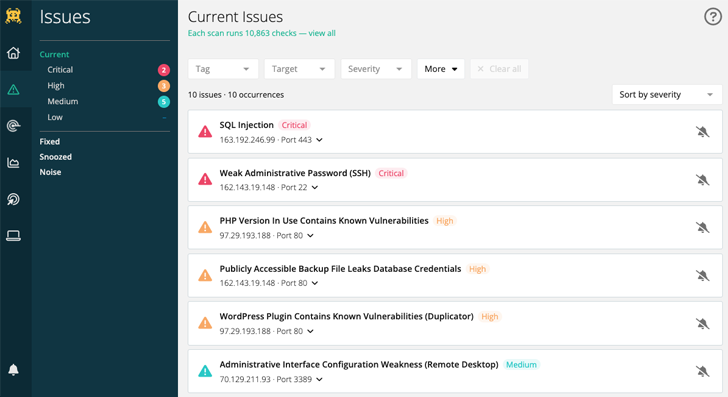Select Current in the issues menu
728x397 pixels.
54,54
